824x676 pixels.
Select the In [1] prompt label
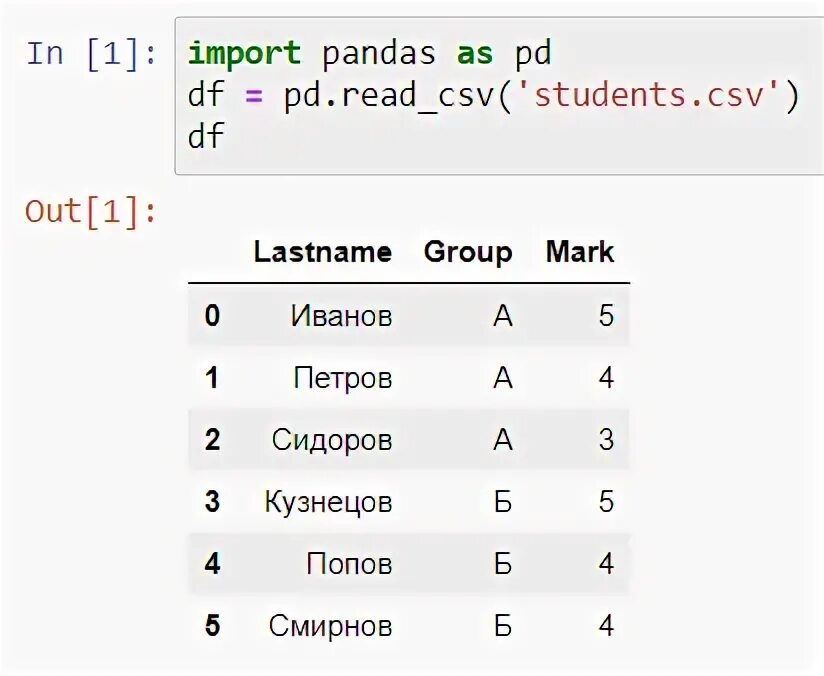tap(91, 54)
